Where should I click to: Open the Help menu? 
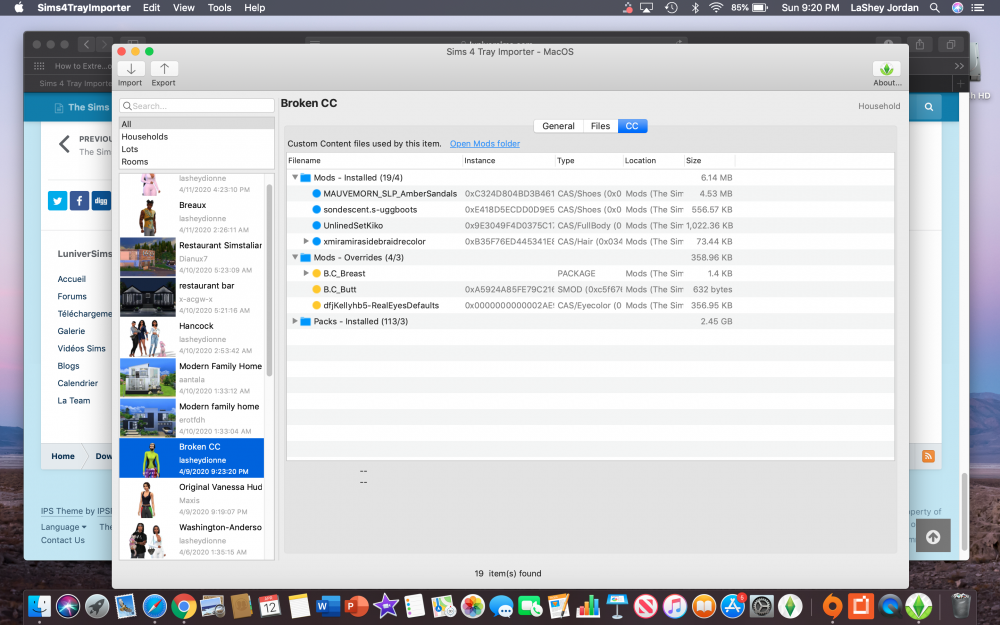254,8
